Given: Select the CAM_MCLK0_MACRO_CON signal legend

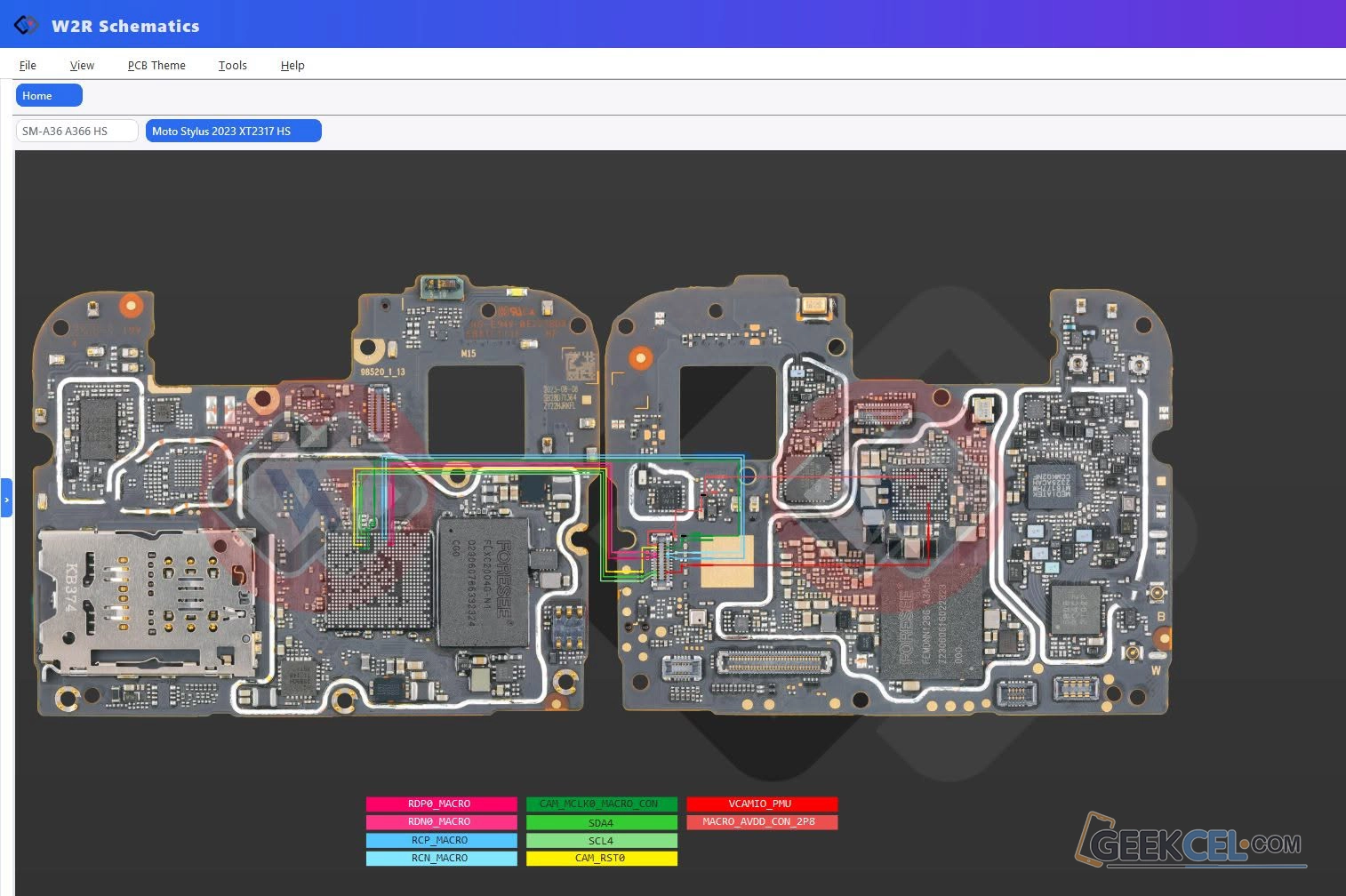Looking at the screenshot, I should pos(602,804).
